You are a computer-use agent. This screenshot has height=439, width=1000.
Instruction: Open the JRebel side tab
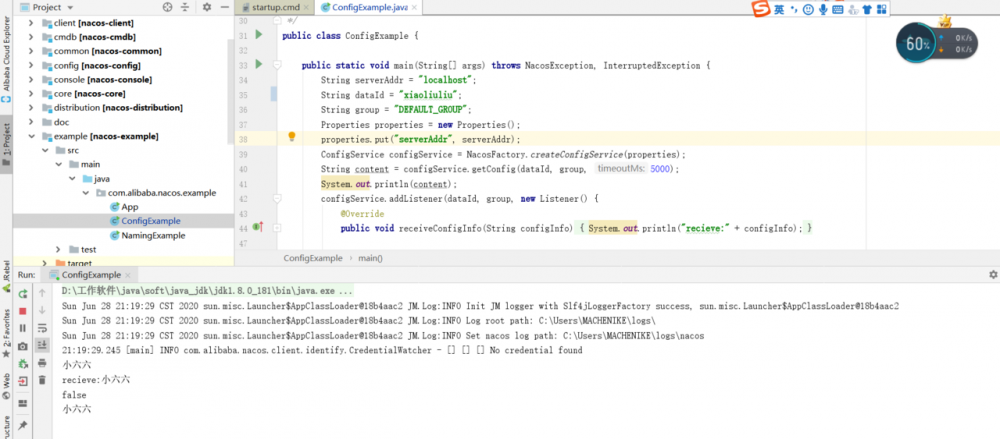pos(6,276)
